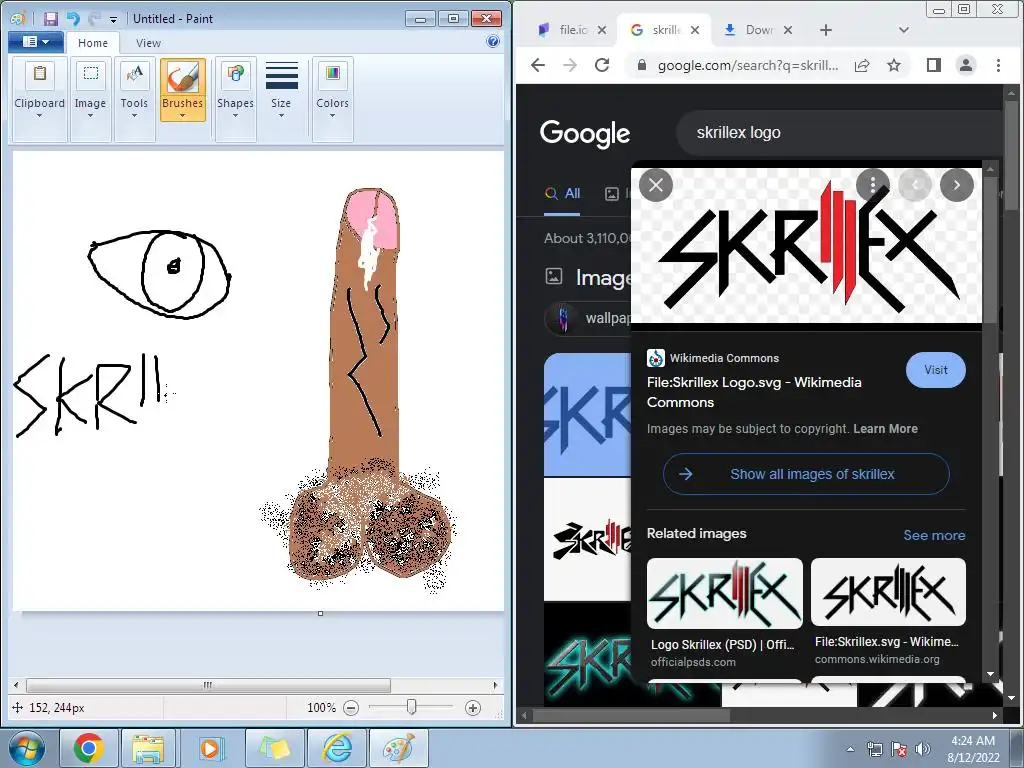Open the Paint file menu button
This screenshot has height=768, width=1024.
pyautogui.click(x=36, y=42)
